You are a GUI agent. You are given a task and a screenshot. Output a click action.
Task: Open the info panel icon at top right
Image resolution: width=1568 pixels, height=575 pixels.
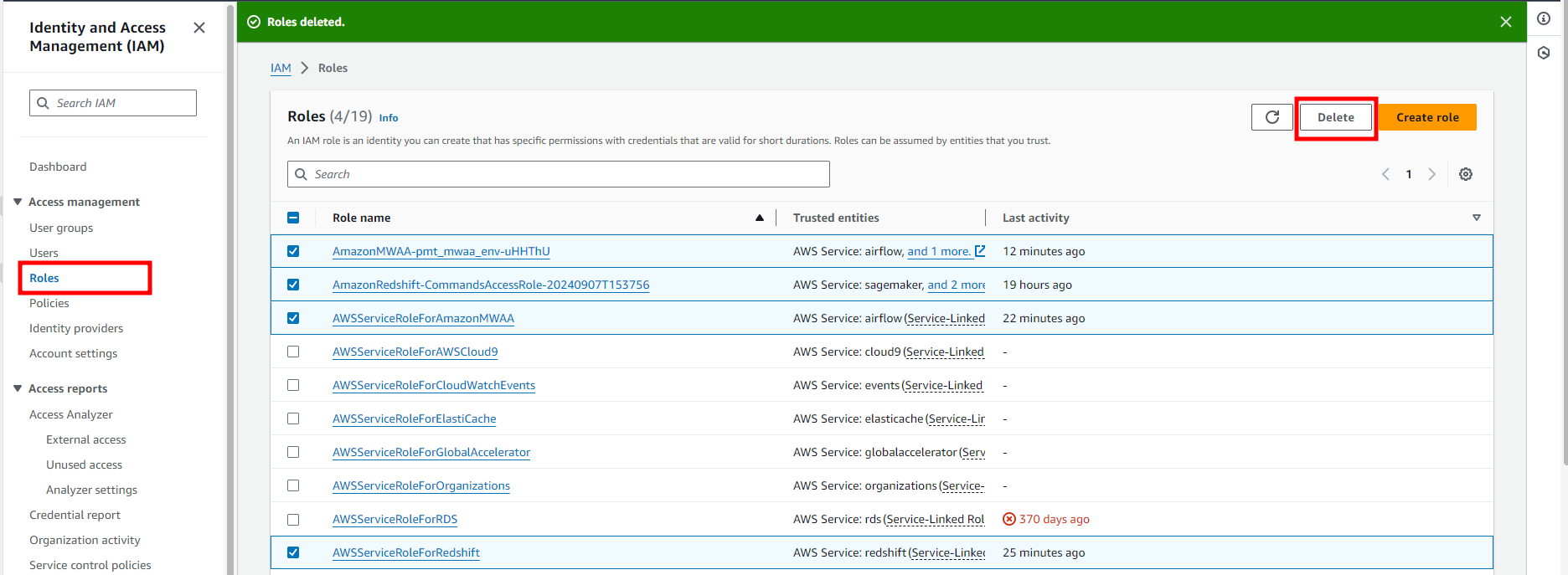1544,18
